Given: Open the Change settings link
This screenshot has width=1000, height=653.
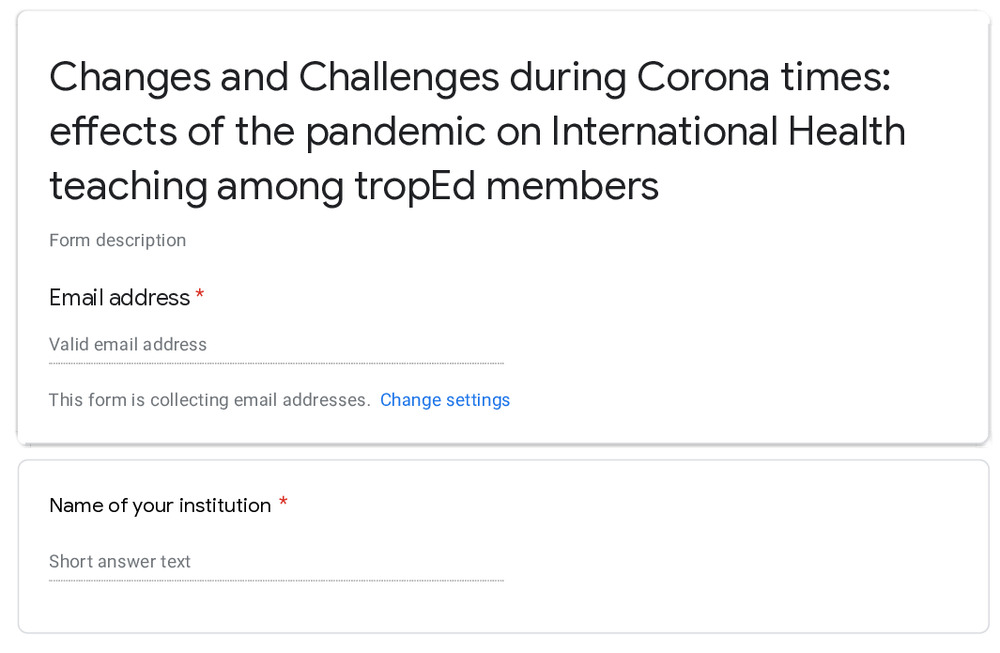Looking at the screenshot, I should [445, 400].
